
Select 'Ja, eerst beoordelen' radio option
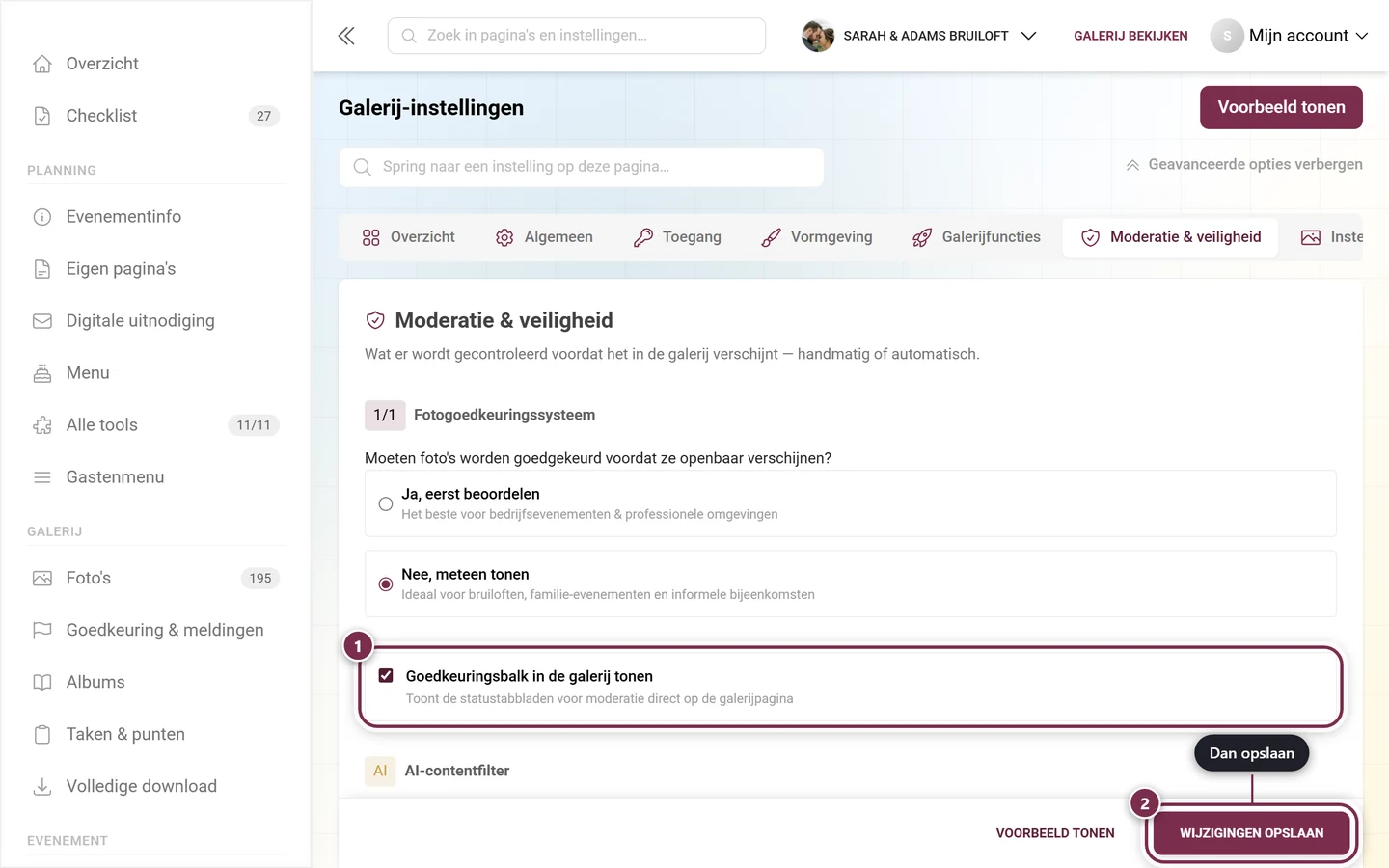(x=386, y=503)
